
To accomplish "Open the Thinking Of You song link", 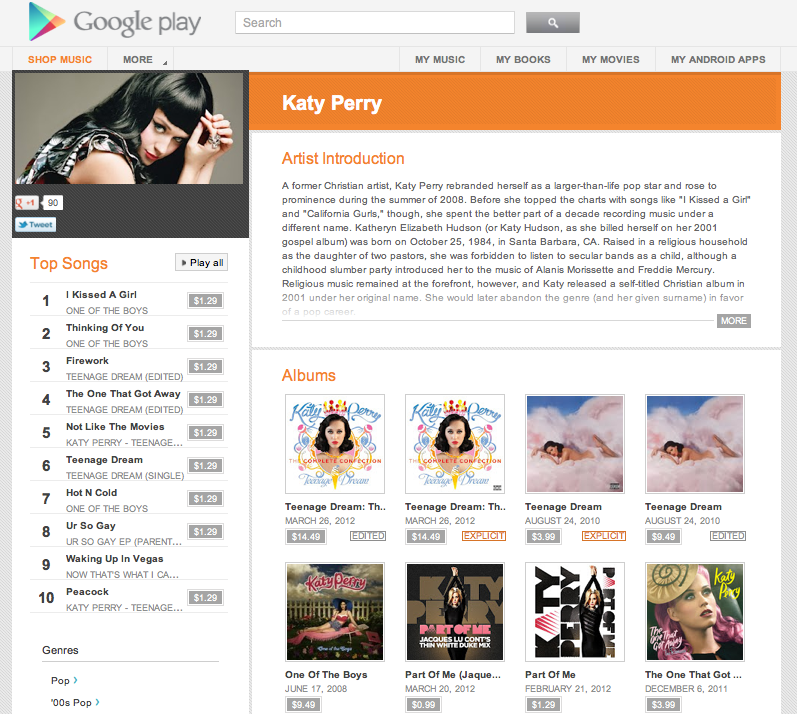I will coord(105,328).
